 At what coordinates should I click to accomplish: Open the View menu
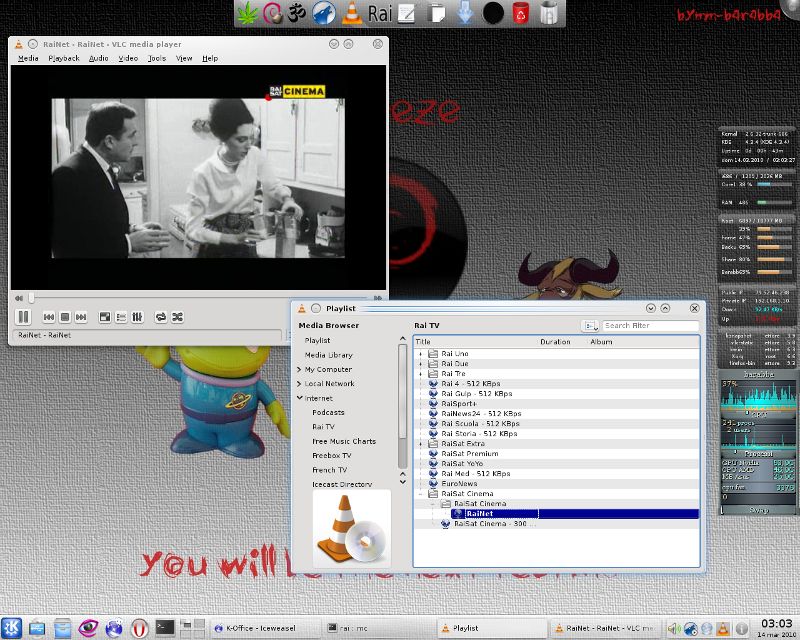[184, 58]
